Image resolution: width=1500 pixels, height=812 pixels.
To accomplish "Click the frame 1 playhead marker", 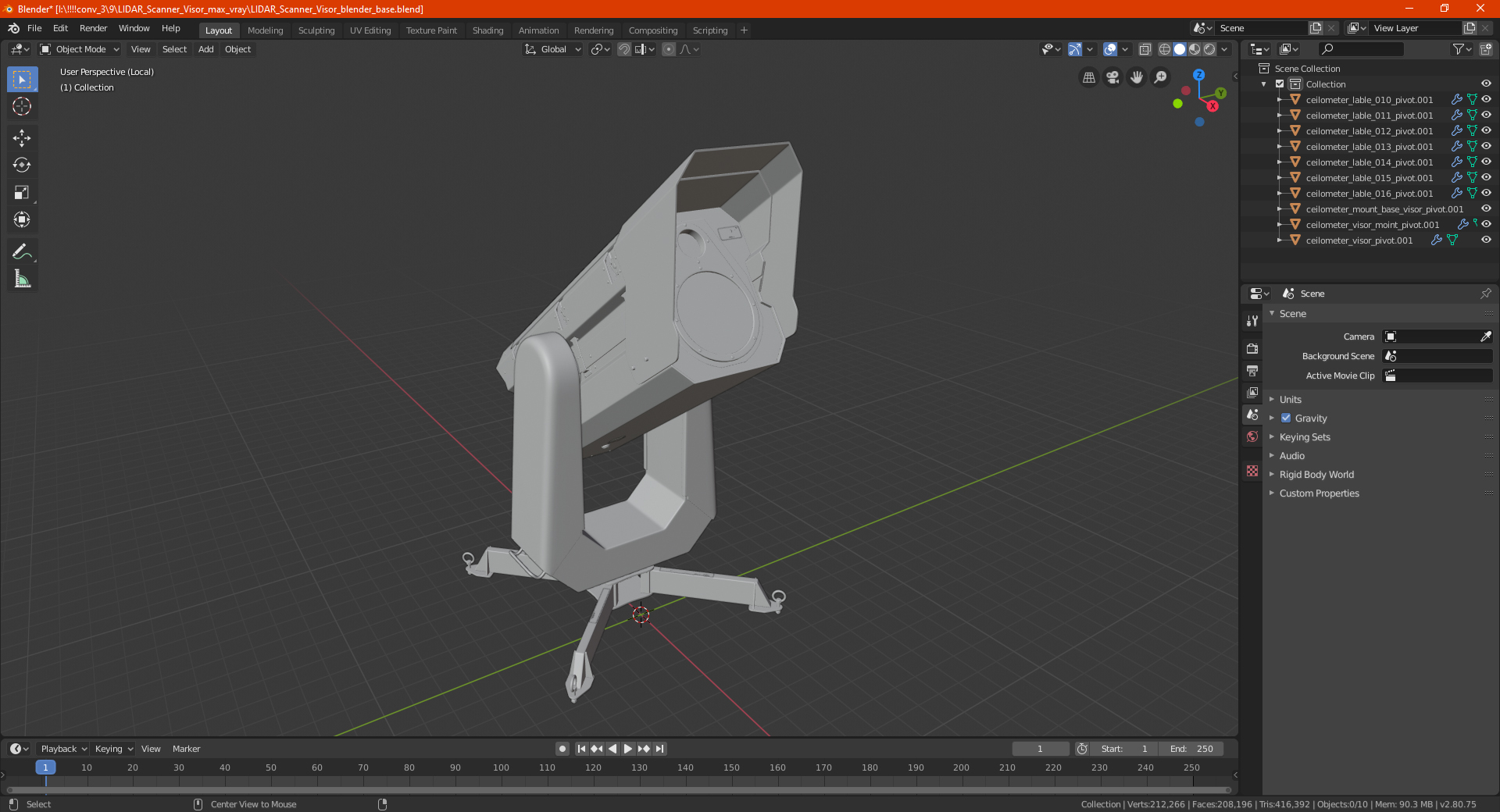I will tap(45, 767).
